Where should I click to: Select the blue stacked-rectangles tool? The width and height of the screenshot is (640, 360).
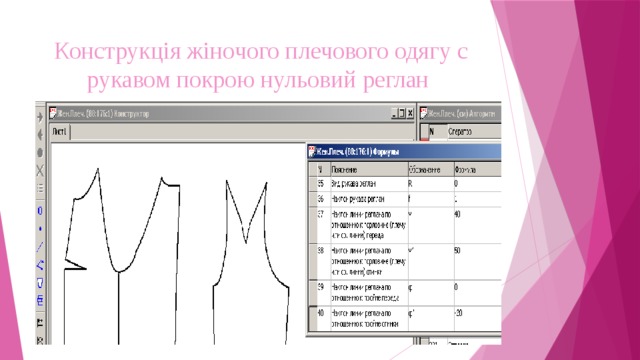click(x=40, y=301)
